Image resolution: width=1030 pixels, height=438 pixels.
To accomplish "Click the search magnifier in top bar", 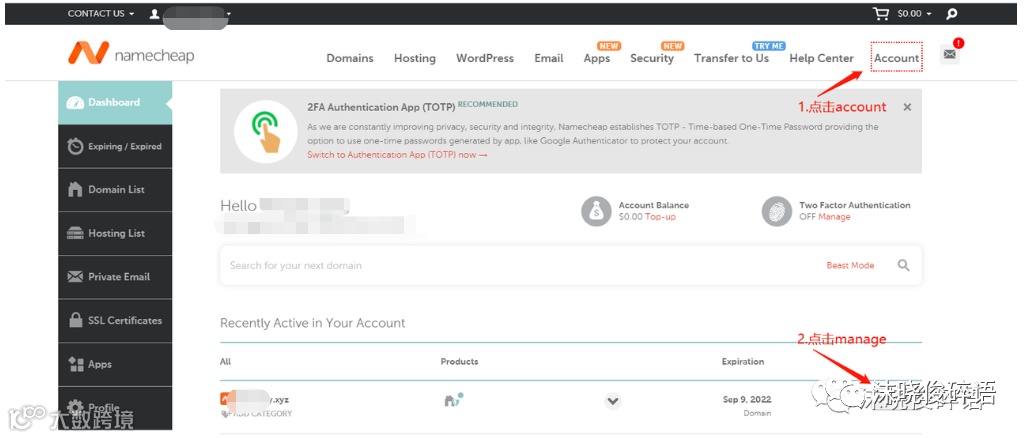I will click(951, 14).
